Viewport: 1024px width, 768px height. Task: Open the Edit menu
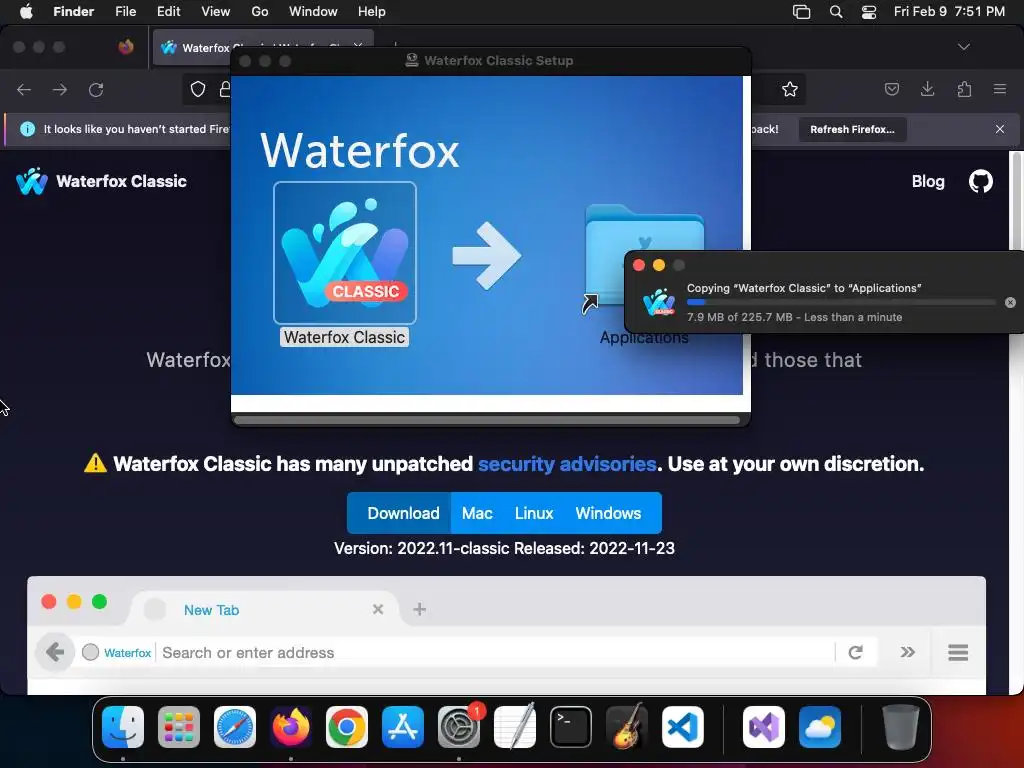pyautogui.click(x=168, y=12)
